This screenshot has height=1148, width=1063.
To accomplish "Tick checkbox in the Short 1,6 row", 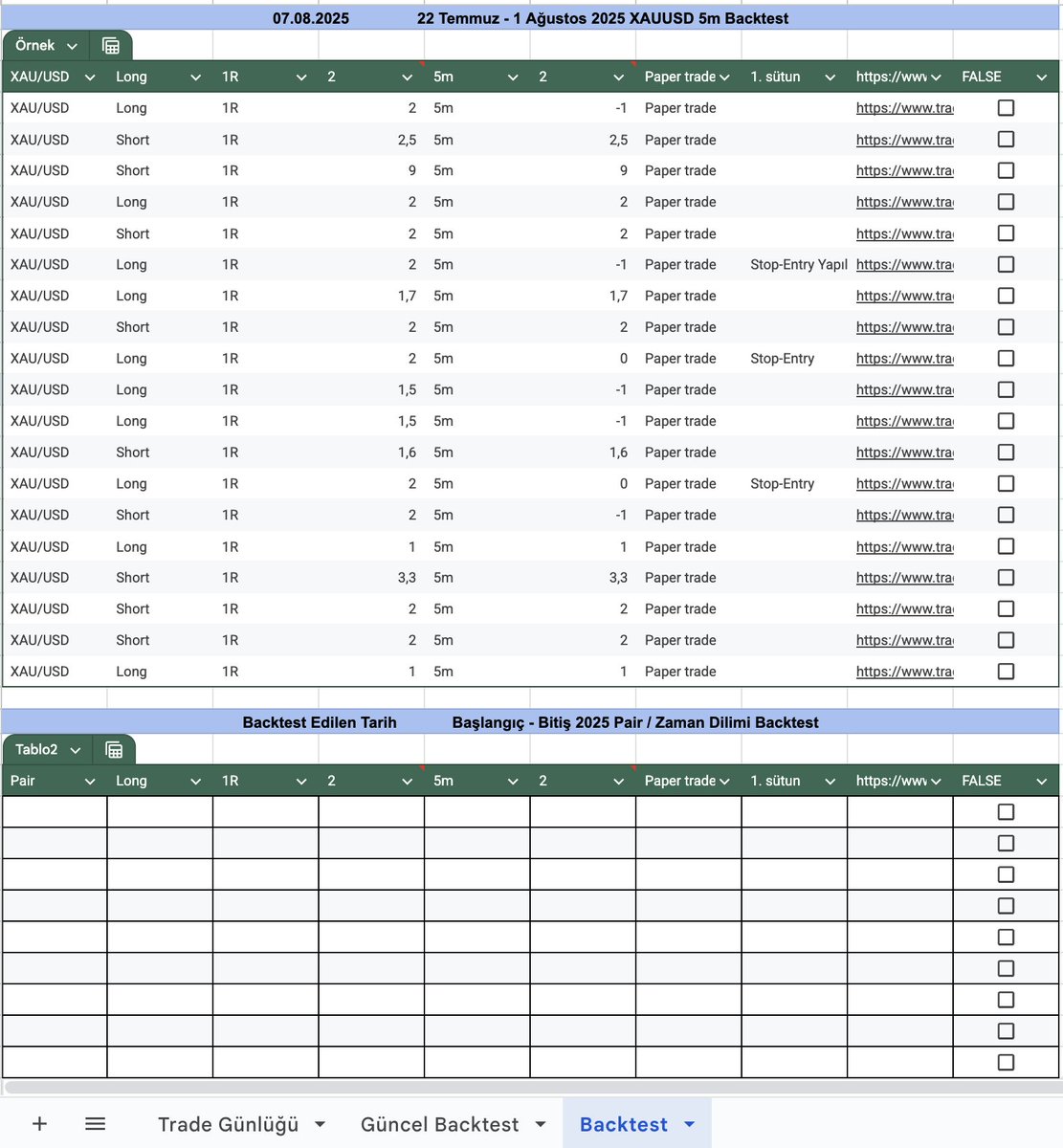I will click(x=1006, y=453).
